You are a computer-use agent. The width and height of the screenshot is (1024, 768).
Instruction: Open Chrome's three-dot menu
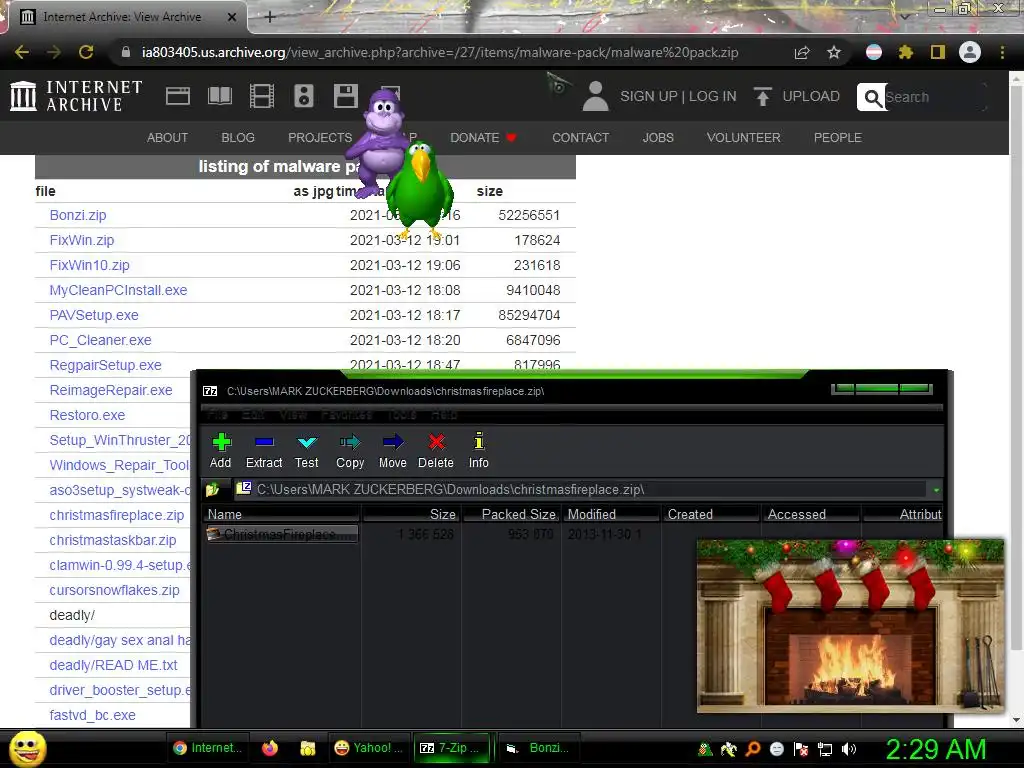point(1002,52)
